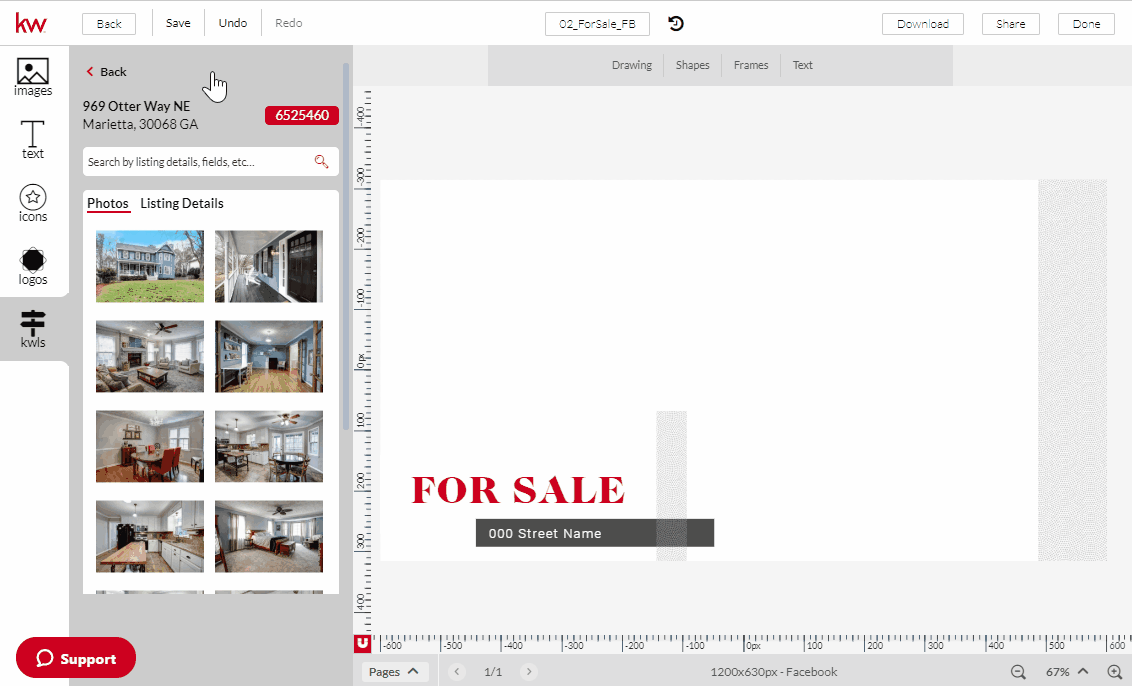Screen dimensions: 1132x686
Task: Click the Done button
Action: tap(1086, 23)
